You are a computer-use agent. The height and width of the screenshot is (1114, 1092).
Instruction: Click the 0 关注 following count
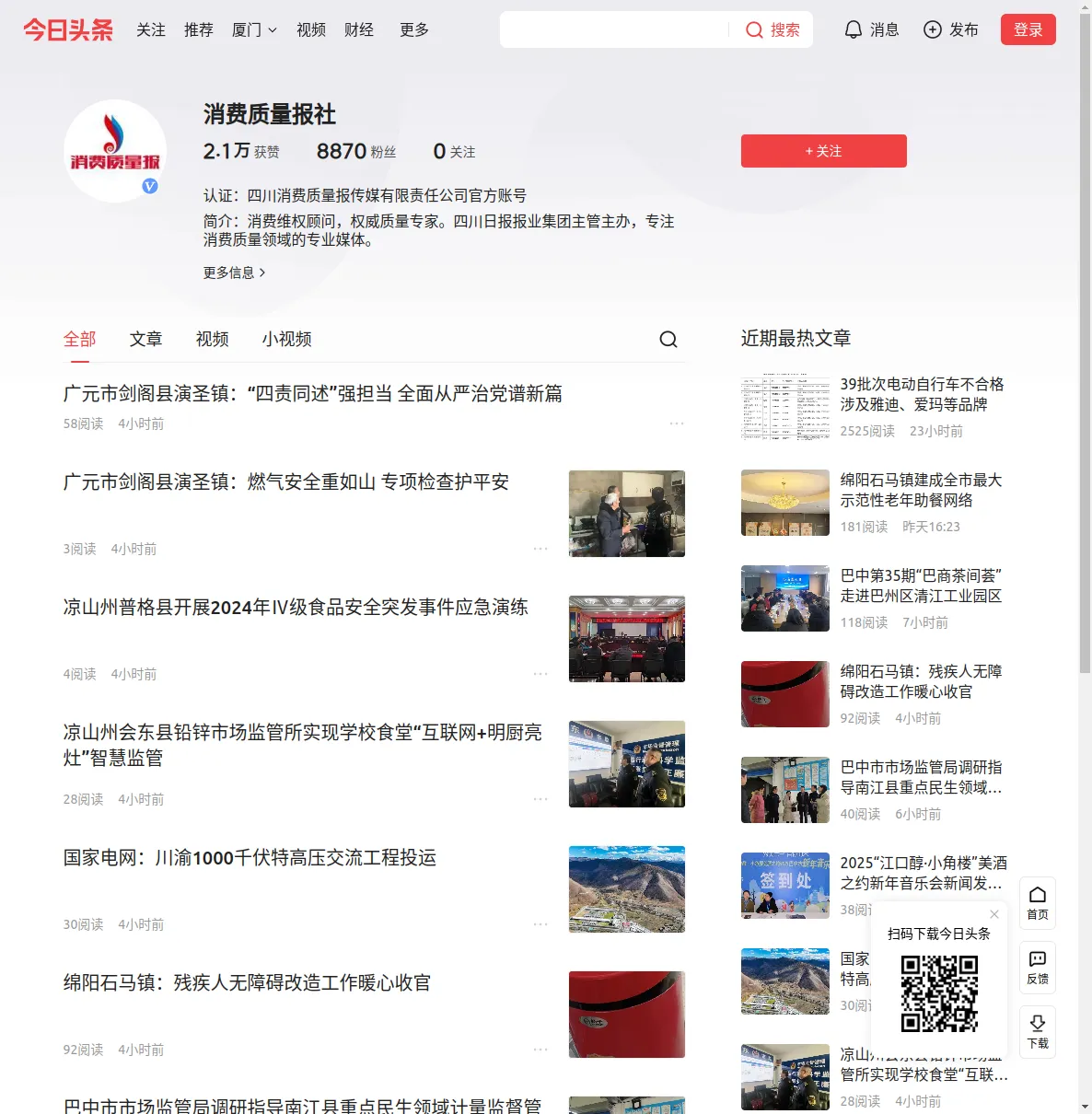(454, 151)
